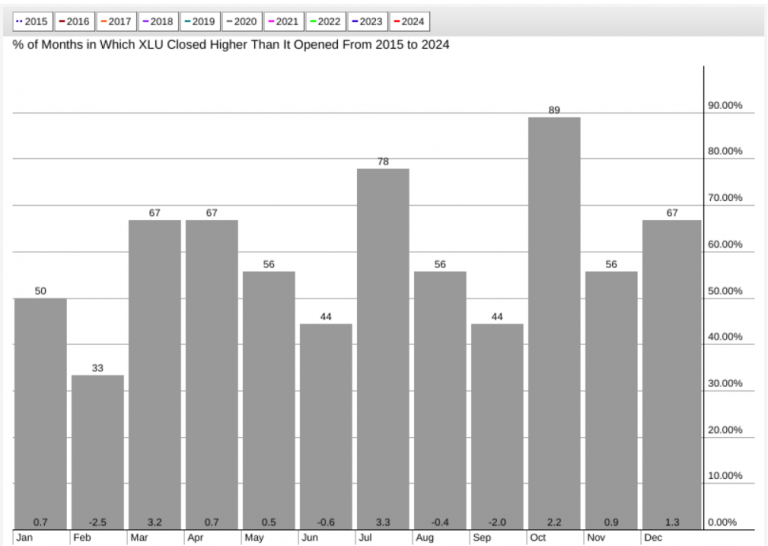Viewport: 768px width, 546px height.
Task: Toggle the 2015 year series button
Action: coord(32,22)
